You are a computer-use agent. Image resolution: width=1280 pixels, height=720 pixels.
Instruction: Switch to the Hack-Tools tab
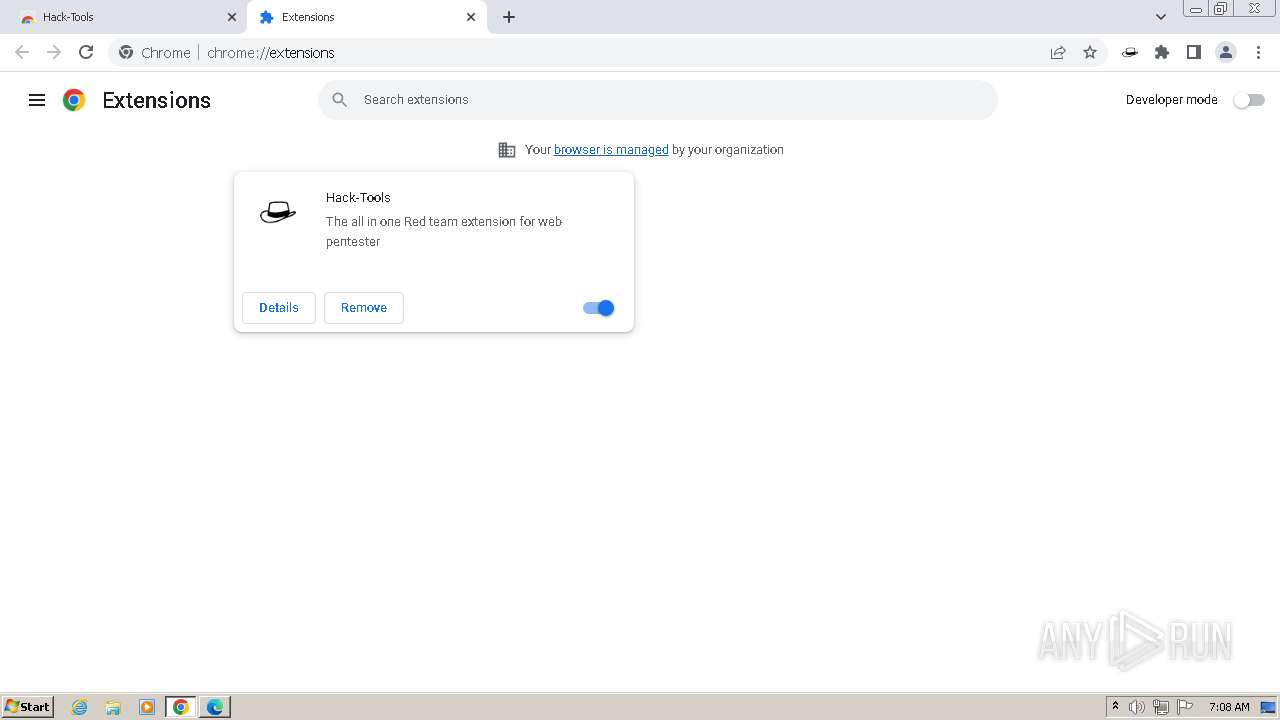pos(125,17)
